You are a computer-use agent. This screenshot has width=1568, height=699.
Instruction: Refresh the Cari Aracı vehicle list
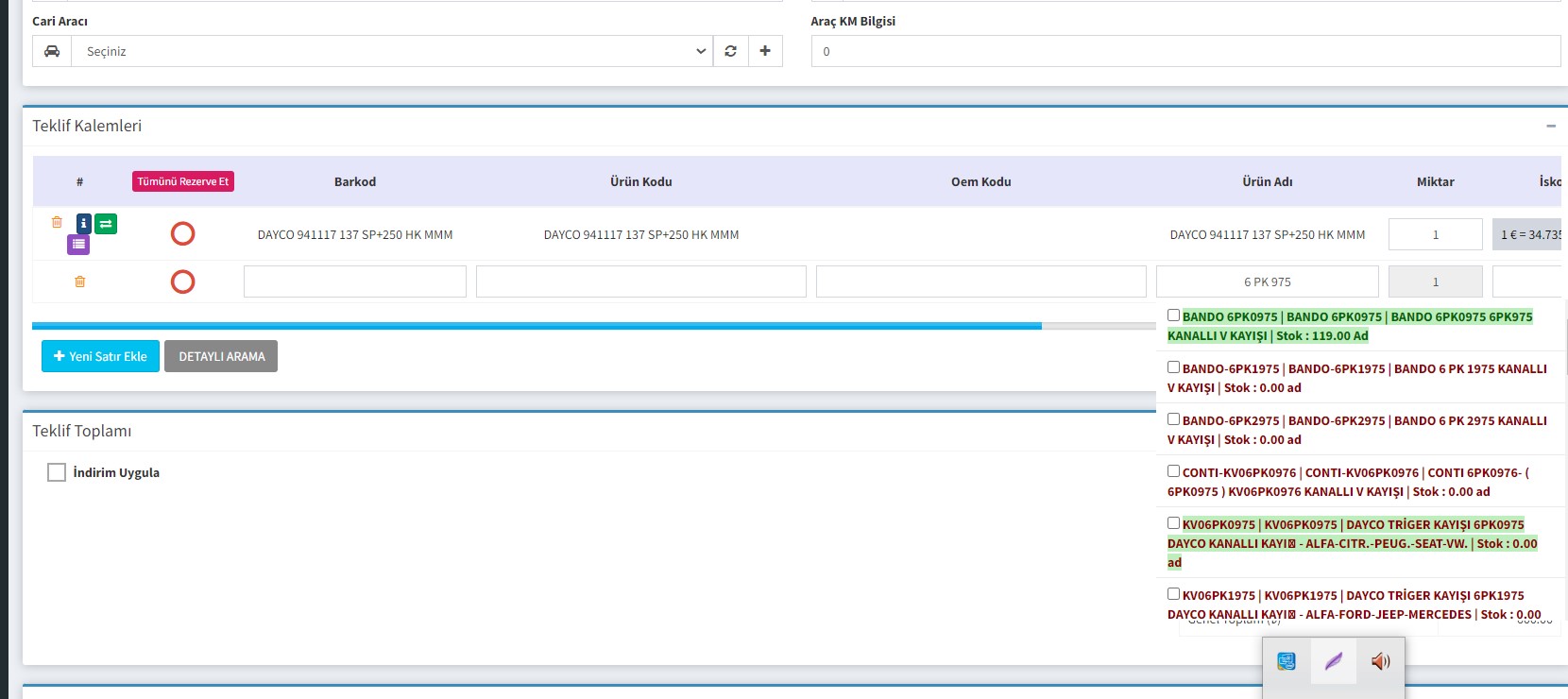[730, 51]
